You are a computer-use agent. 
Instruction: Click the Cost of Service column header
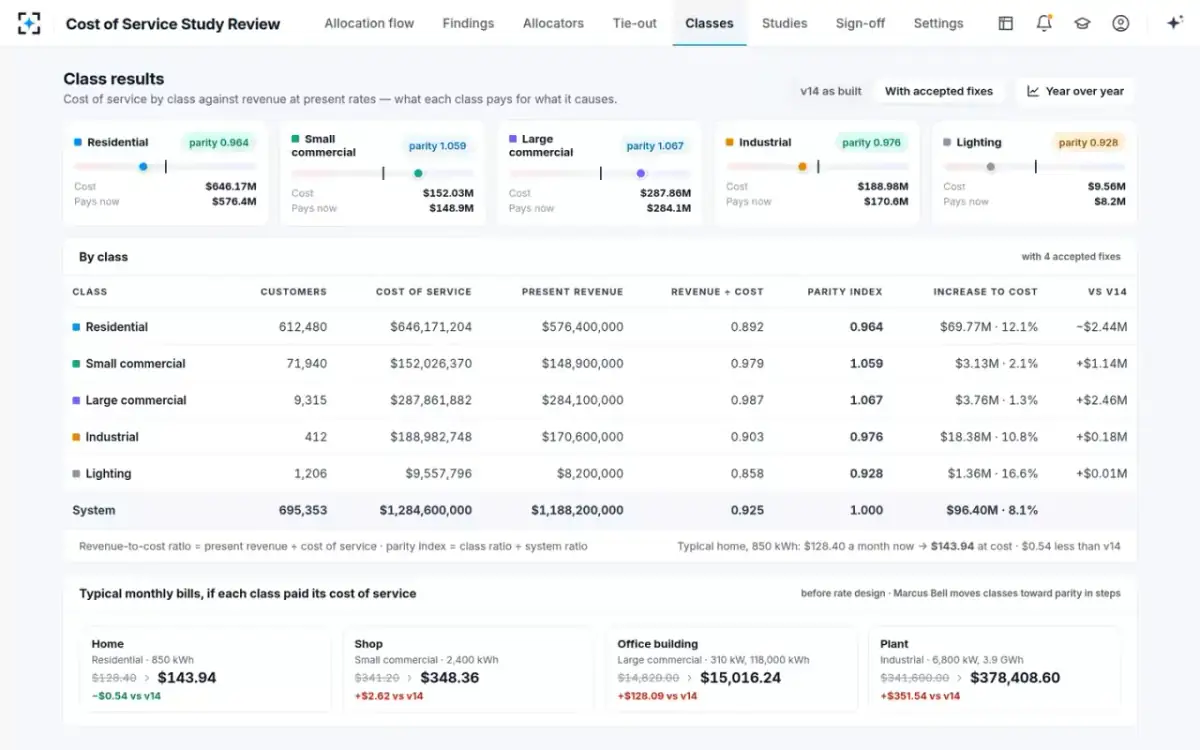[424, 292]
